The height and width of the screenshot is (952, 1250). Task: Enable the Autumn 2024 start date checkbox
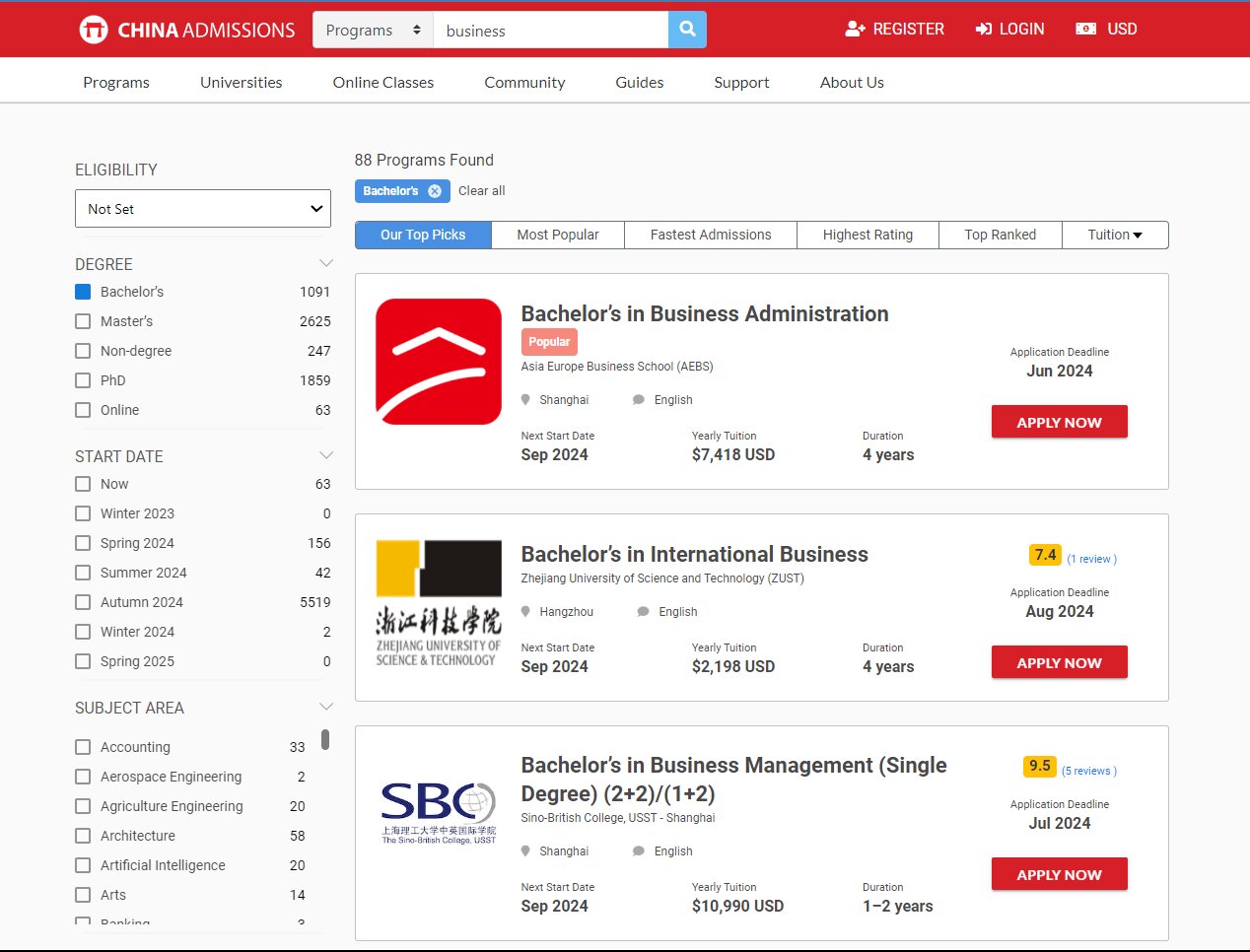pos(83,602)
